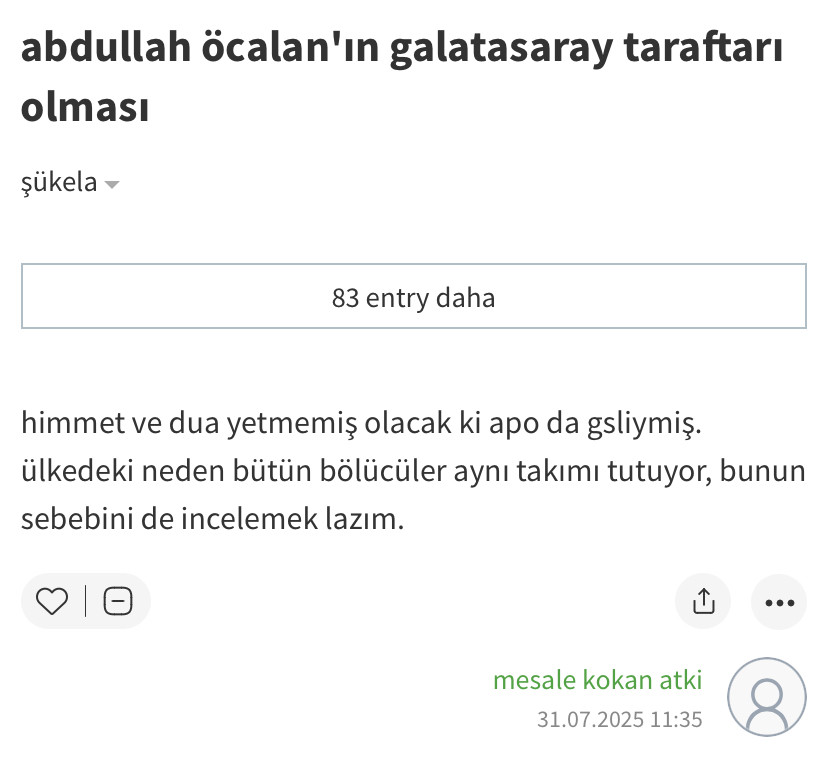The height and width of the screenshot is (765, 828).
Task: Expand the şükela sort dropdown arrow
Action: tap(112, 184)
